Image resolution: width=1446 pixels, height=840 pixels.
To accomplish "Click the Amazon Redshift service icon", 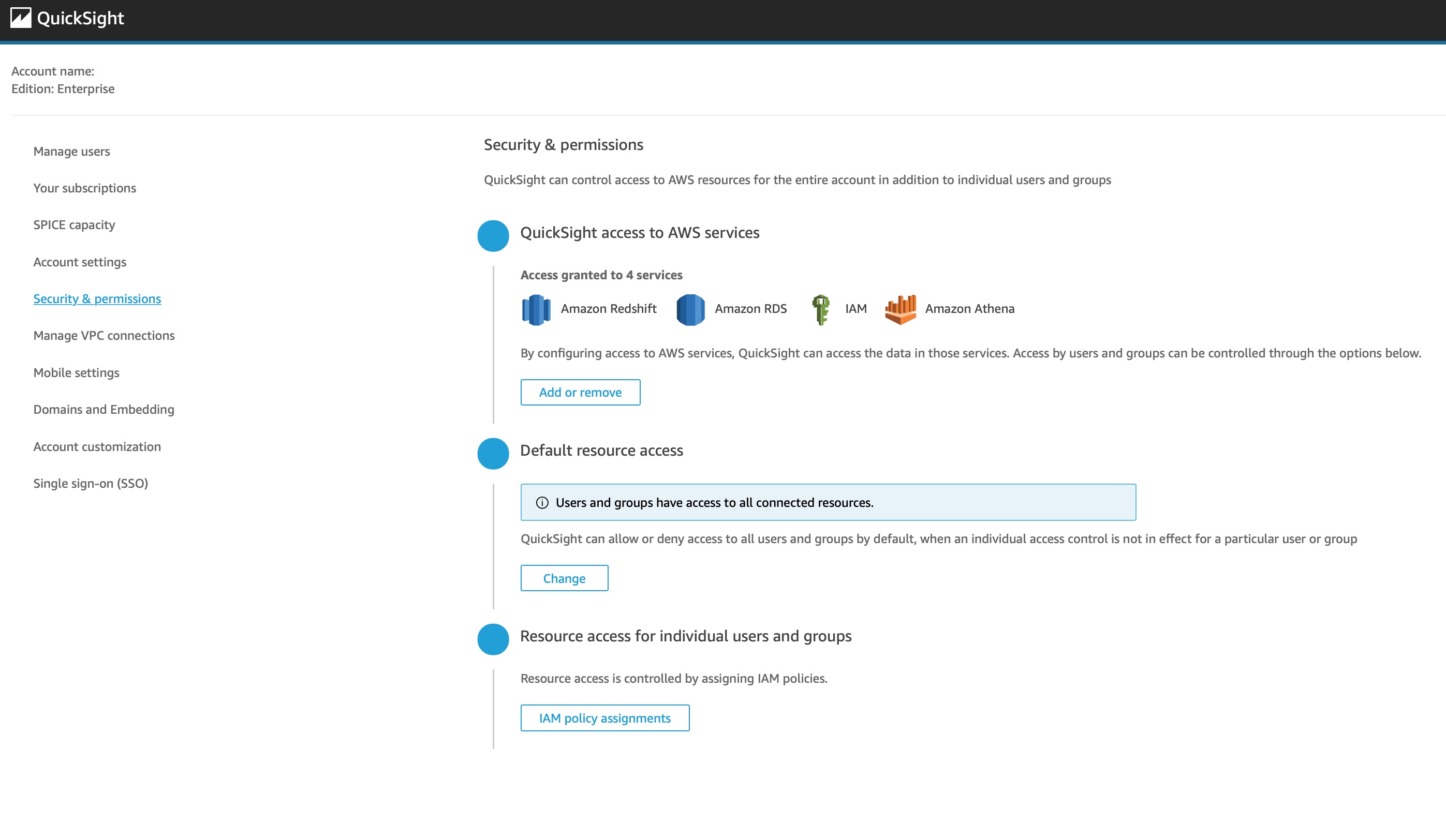I will [x=536, y=308].
